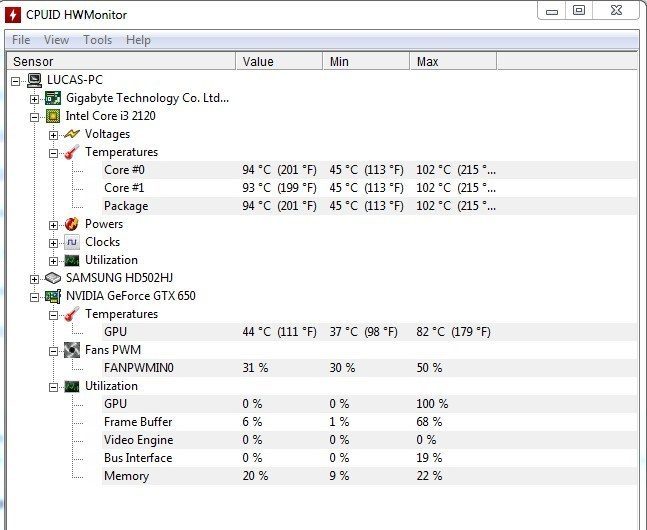Click the Intel Core i3 processor chip icon
Viewport: 647px width, 530px height.
[53, 116]
